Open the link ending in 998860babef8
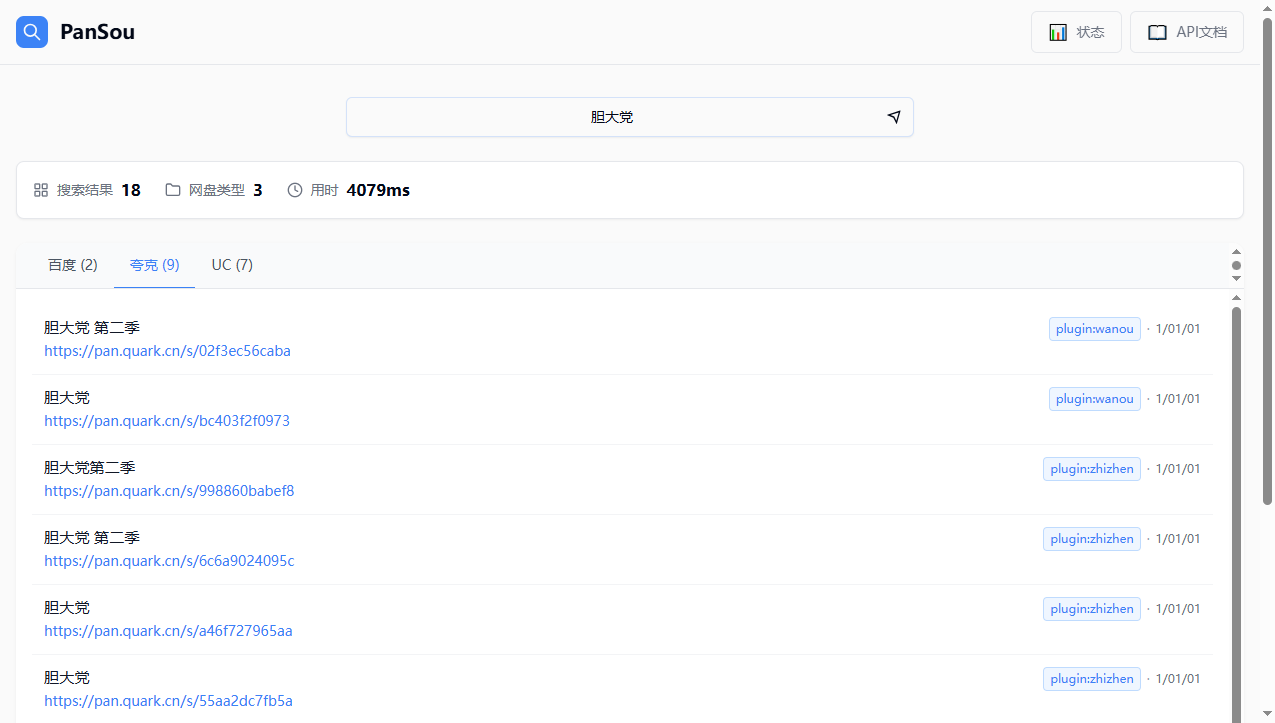The height and width of the screenshot is (723, 1275). pos(169,491)
